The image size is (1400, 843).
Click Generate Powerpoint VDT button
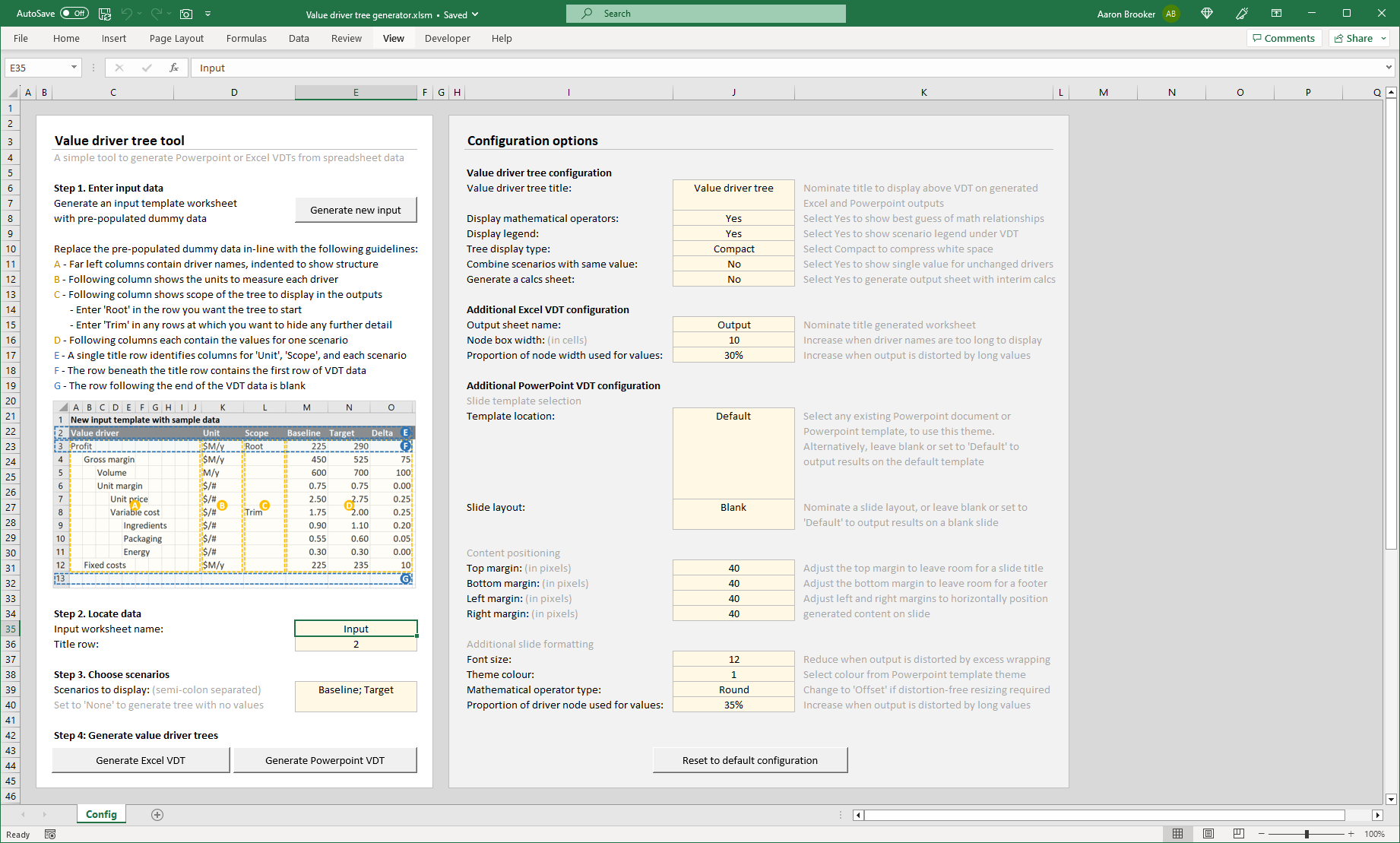coord(325,760)
